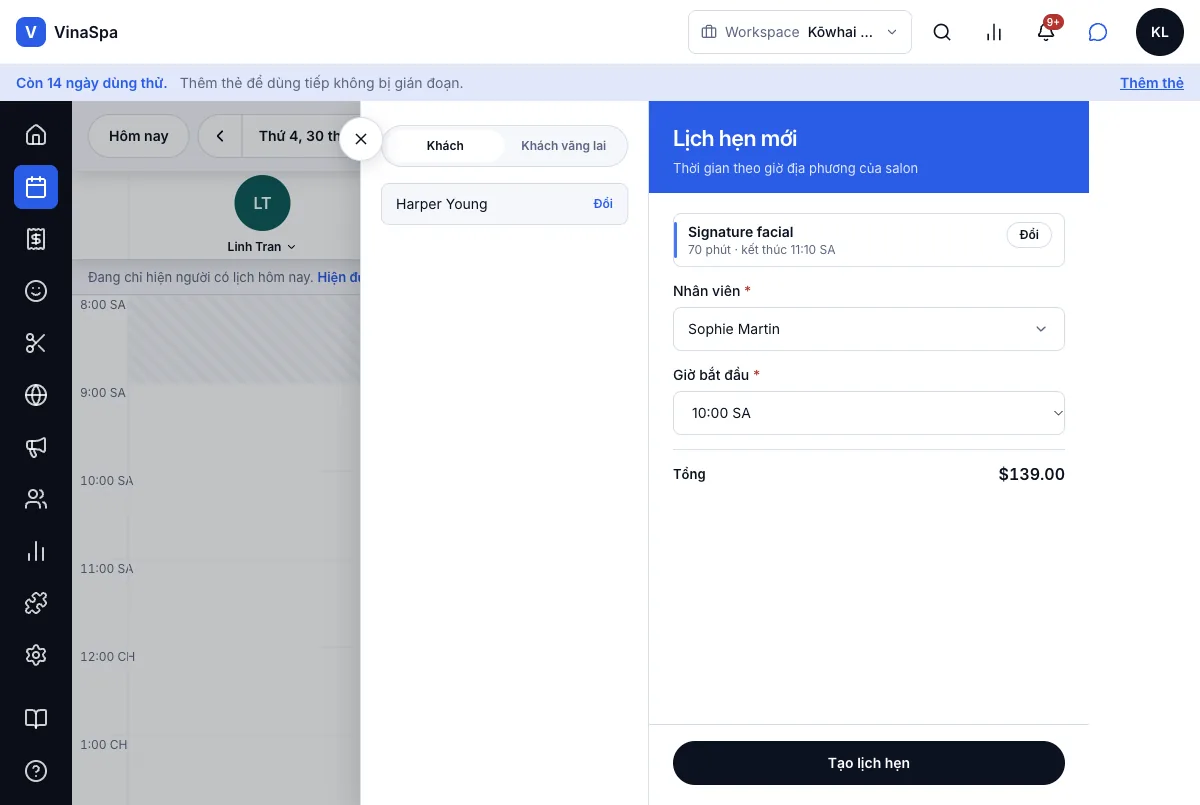Viewport: 1200px width, 805px height.
Task: Open the bar chart reports icon in sidebar
Action: (36, 551)
